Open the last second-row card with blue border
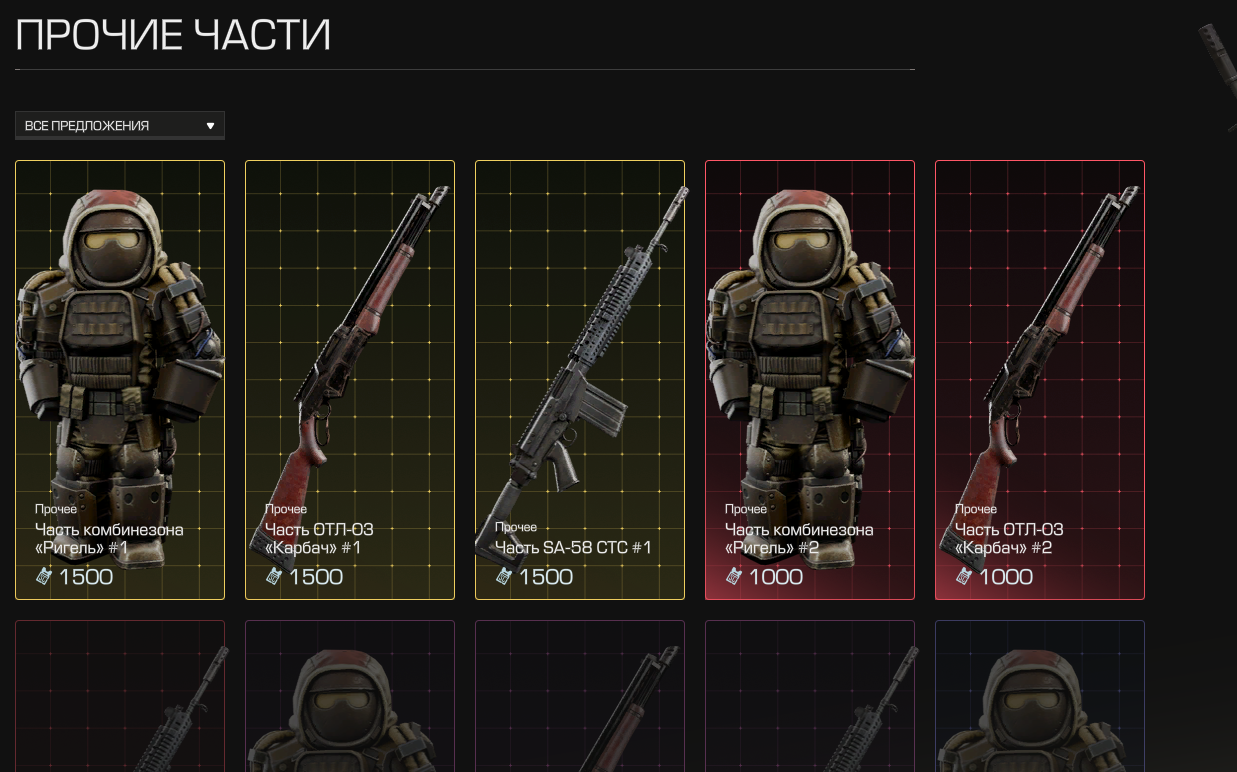The width and height of the screenshot is (1237, 772). click(x=1040, y=696)
